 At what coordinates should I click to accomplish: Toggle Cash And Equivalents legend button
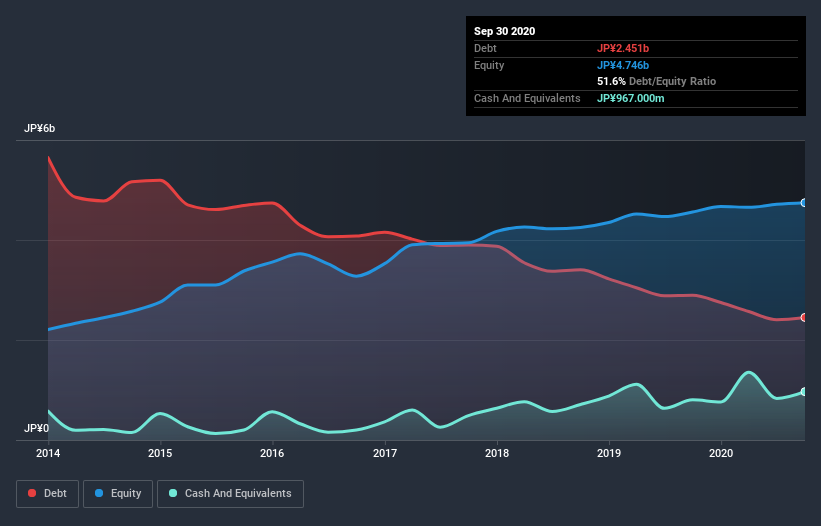(x=230, y=494)
